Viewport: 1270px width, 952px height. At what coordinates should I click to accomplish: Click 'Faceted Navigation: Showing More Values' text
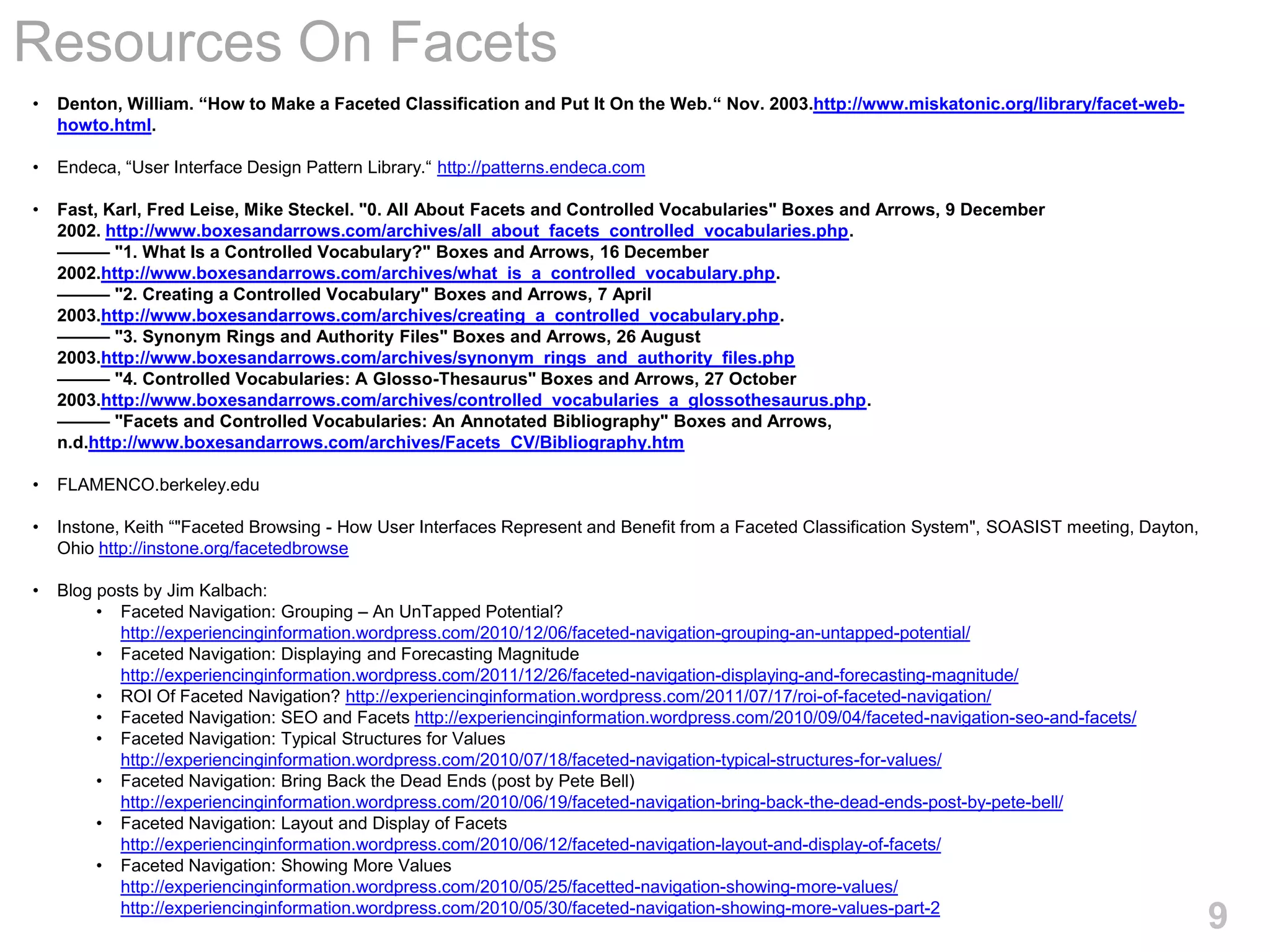[286, 866]
